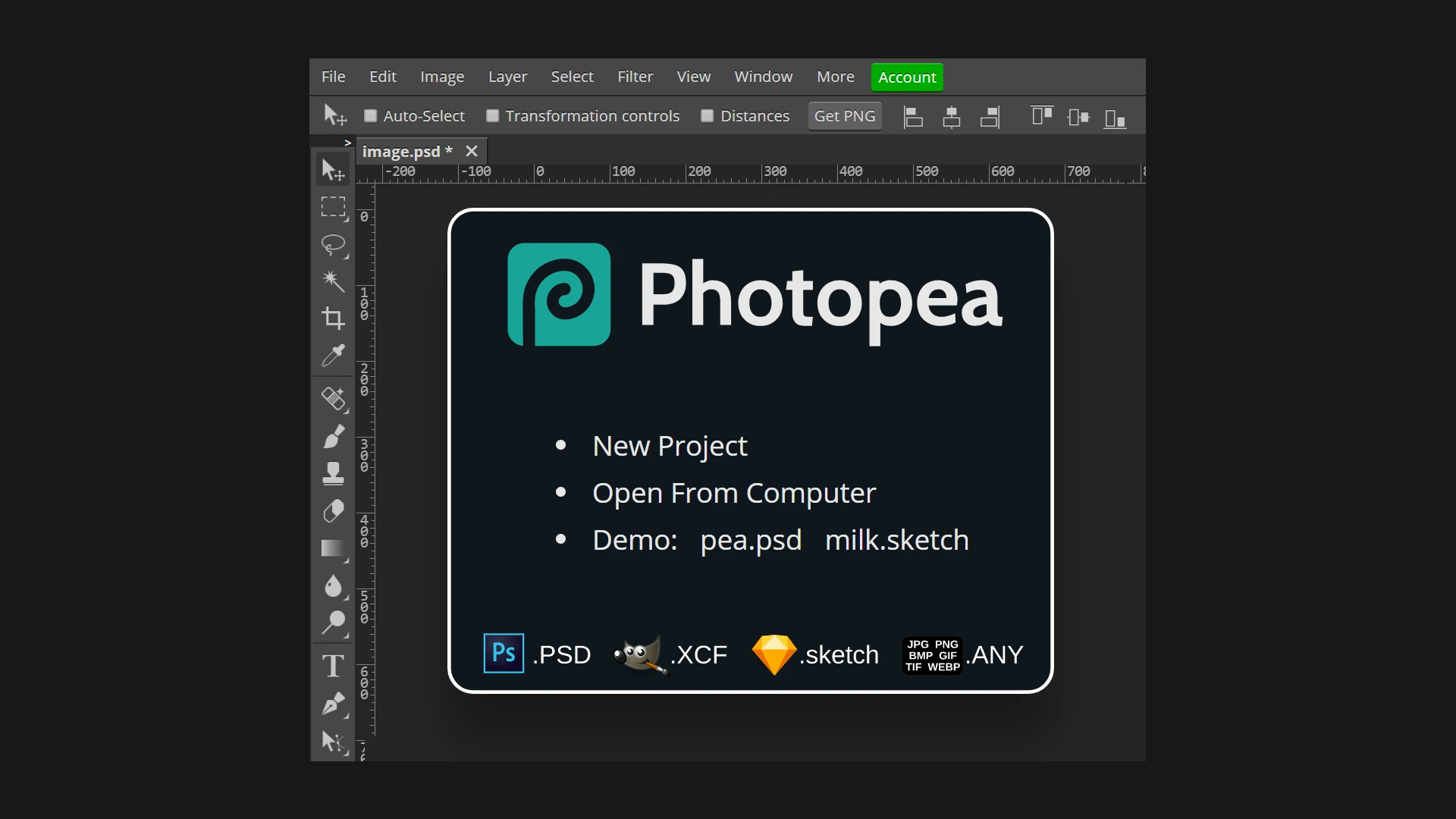Close the image.psd tab
Viewport: 1456px width, 819px height.
[472, 151]
